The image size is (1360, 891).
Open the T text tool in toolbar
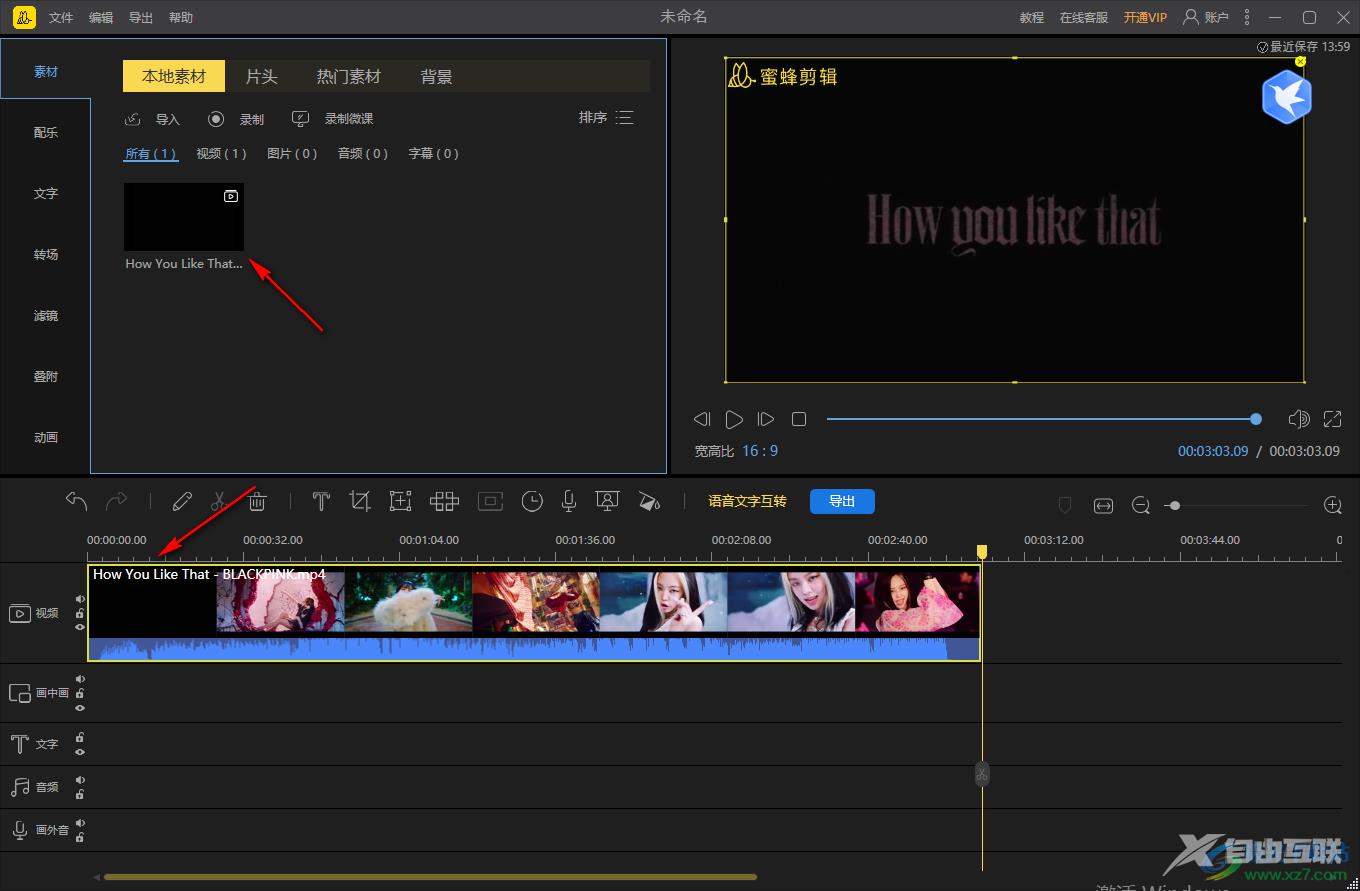pyautogui.click(x=321, y=501)
